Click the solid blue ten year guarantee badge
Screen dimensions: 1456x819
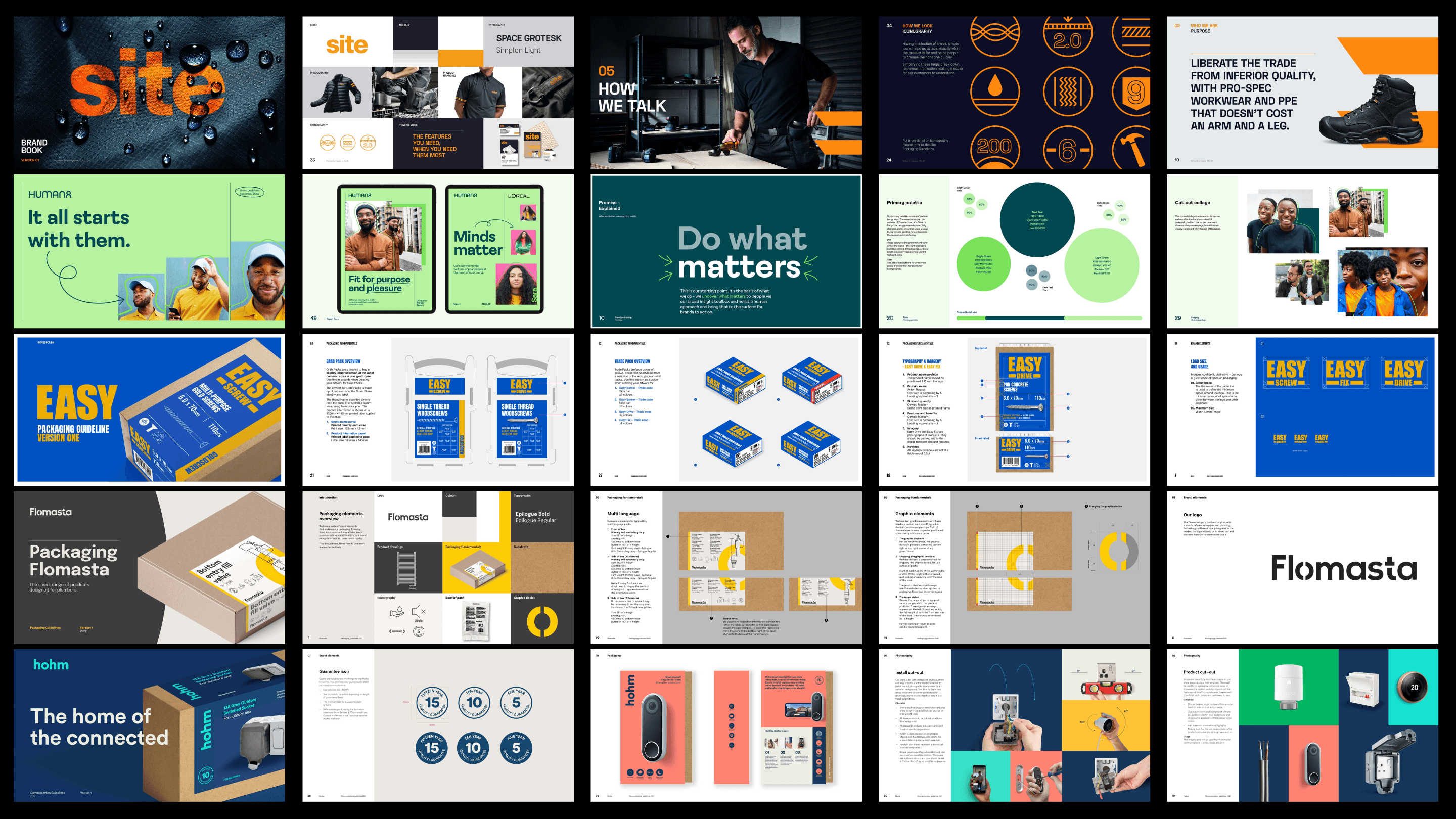click(474, 748)
